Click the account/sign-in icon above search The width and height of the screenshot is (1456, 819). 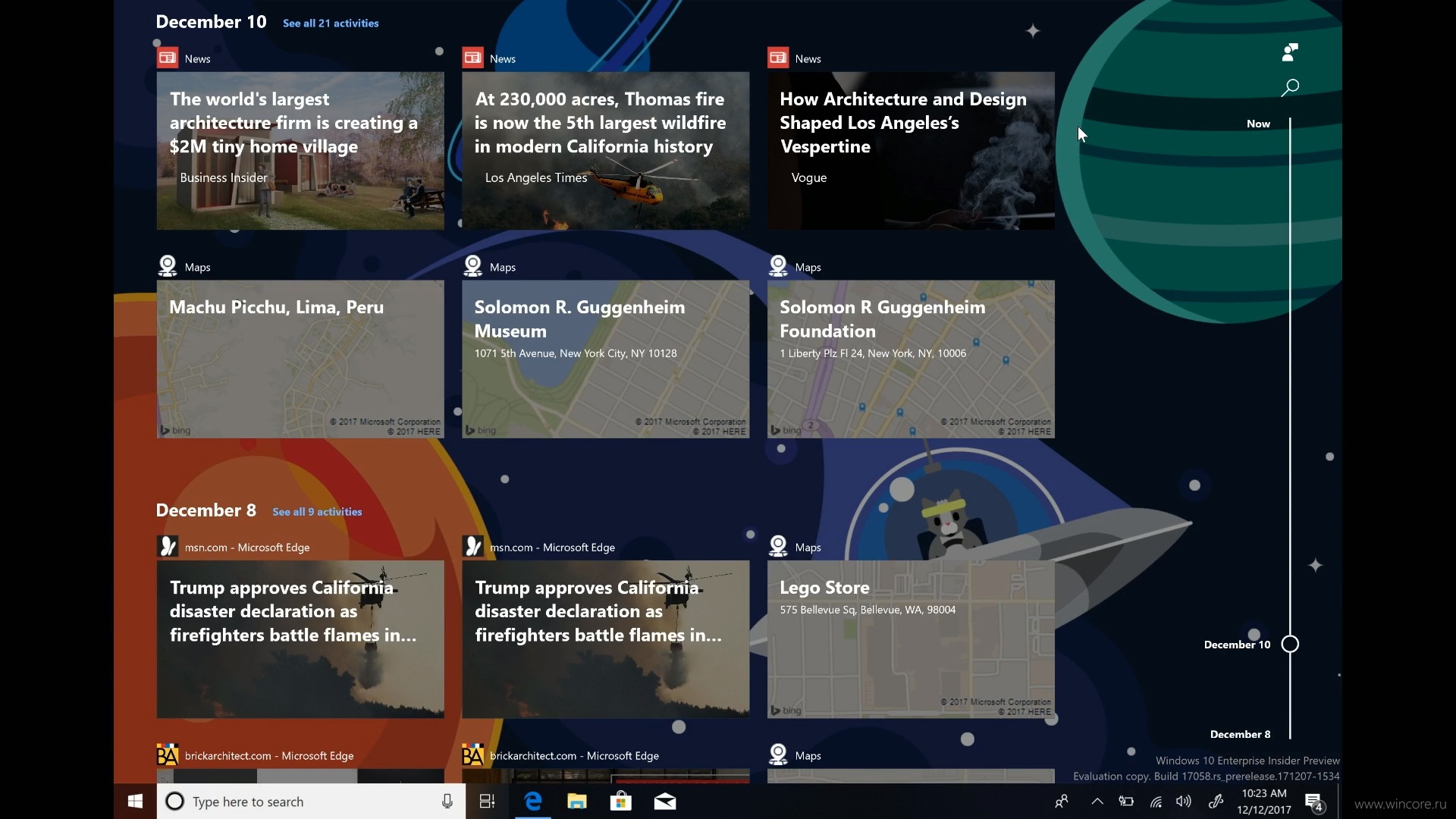(1289, 52)
